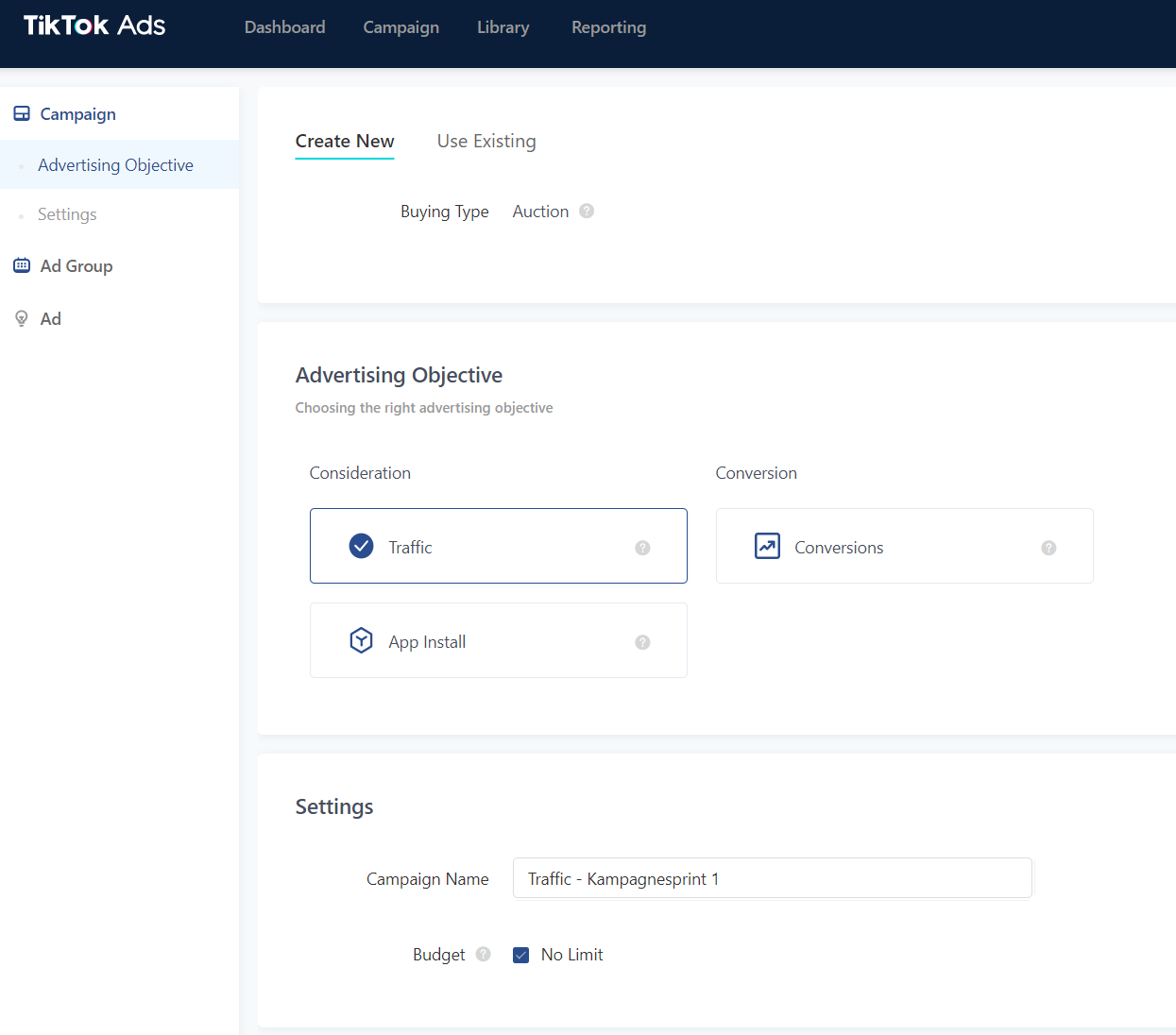Viewport: 1176px width, 1035px height.
Task: Click the Consideration heading
Action: point(360,473)
